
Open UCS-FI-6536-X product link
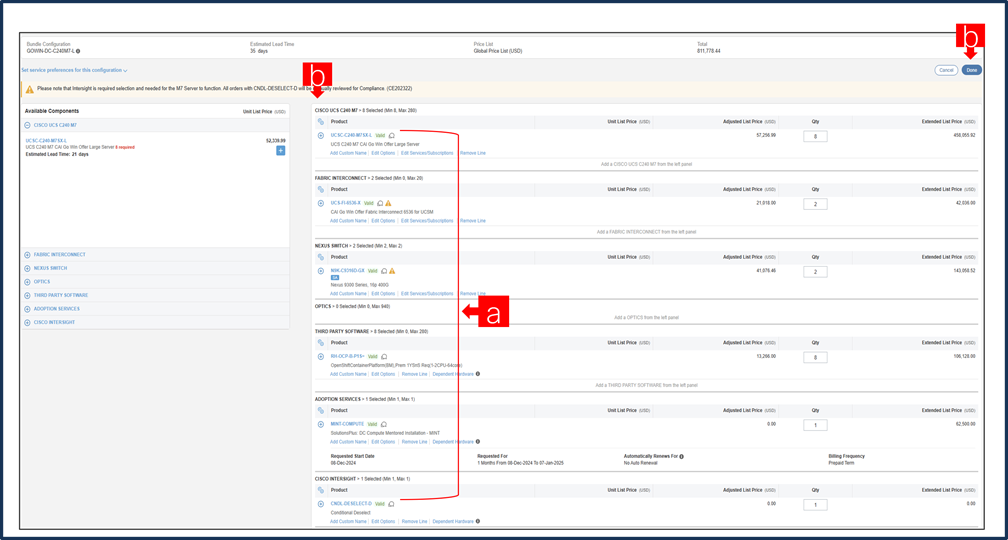tap(346, 203)
